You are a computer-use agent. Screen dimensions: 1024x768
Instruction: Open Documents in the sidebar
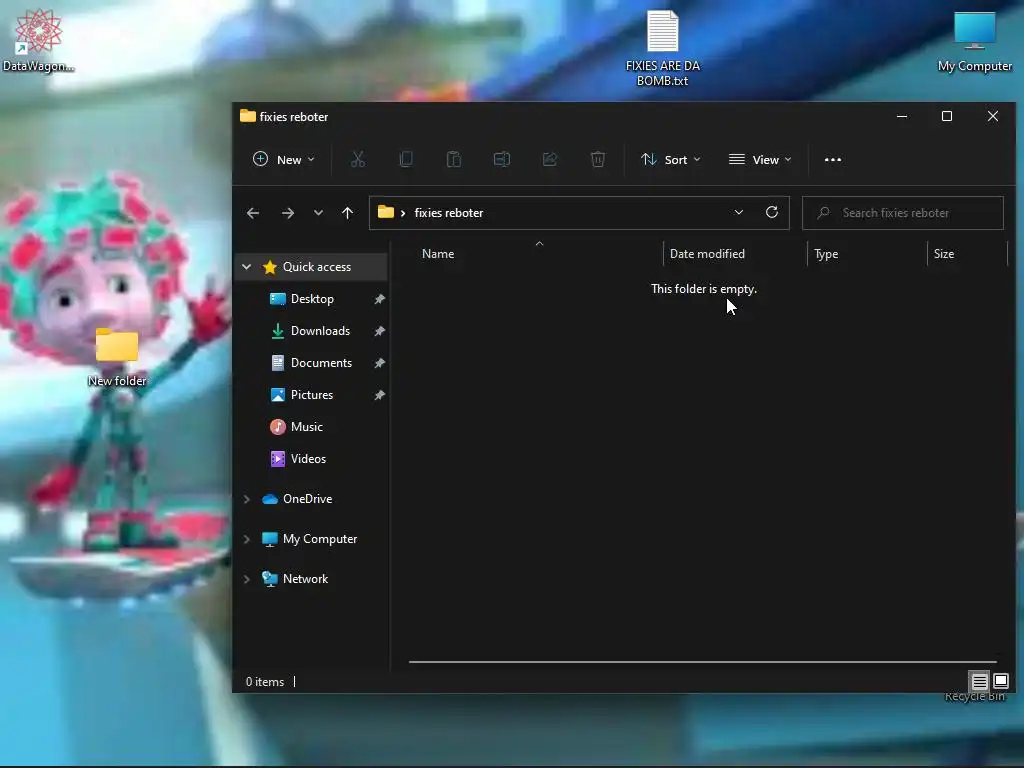321,362
